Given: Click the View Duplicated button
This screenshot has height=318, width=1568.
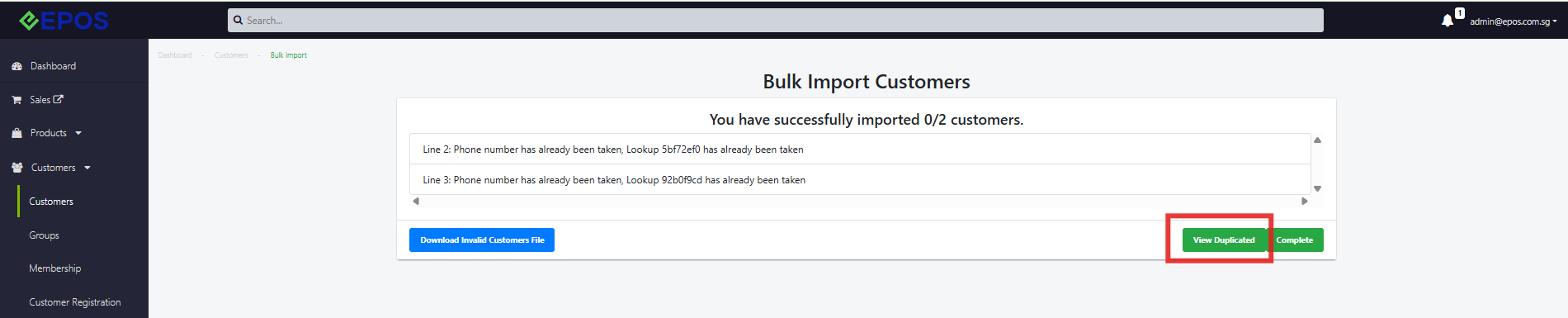Looking at the screenshot, I should [1224, 240].
